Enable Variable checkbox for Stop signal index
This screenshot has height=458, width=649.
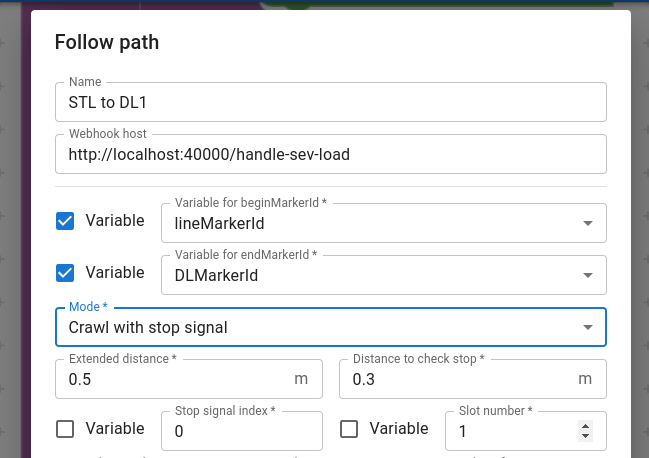tap(65, 429)
